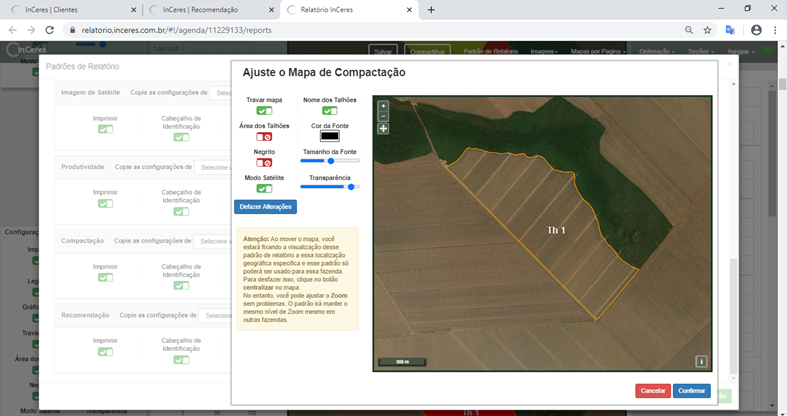Select the Relatório InCeres browser tab
This screenshot has height=416, width=787.
(x=349, y=10)
